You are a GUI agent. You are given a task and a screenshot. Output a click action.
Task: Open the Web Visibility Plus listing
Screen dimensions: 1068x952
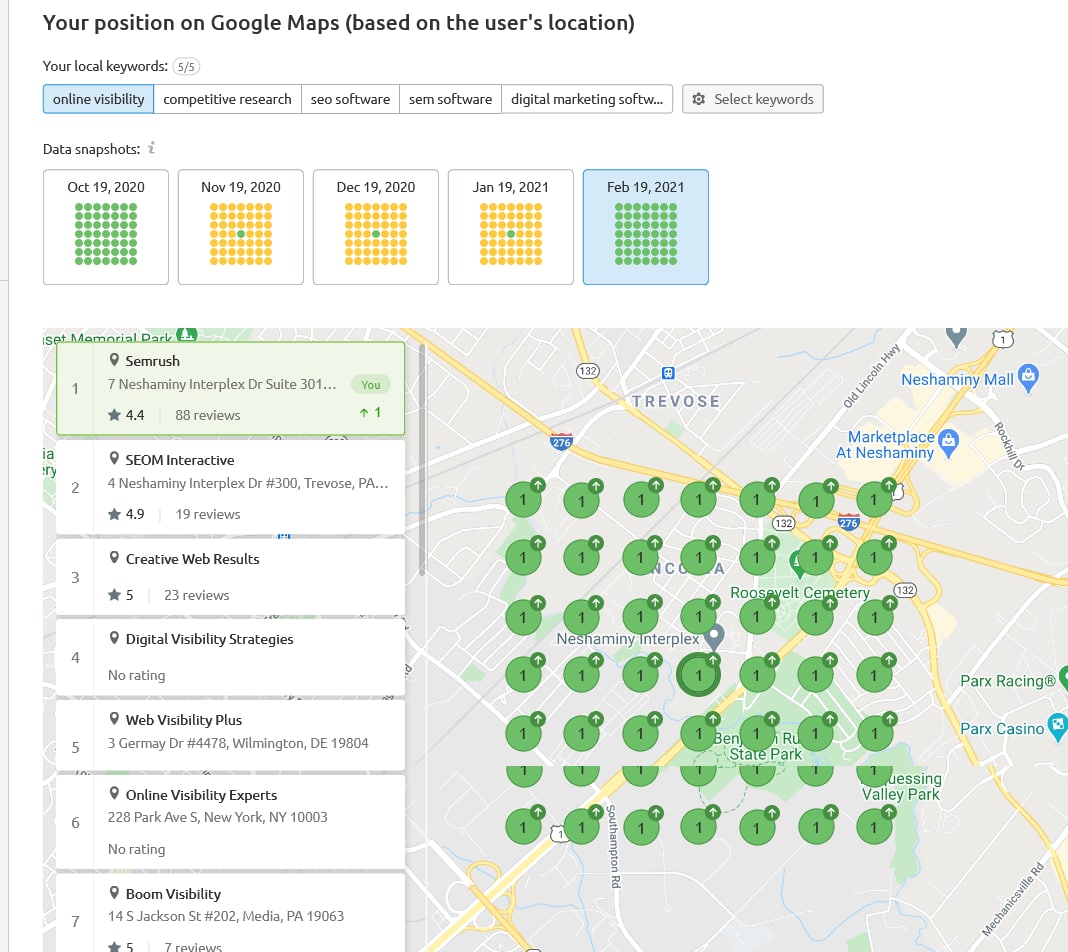[x=230, y=735]
